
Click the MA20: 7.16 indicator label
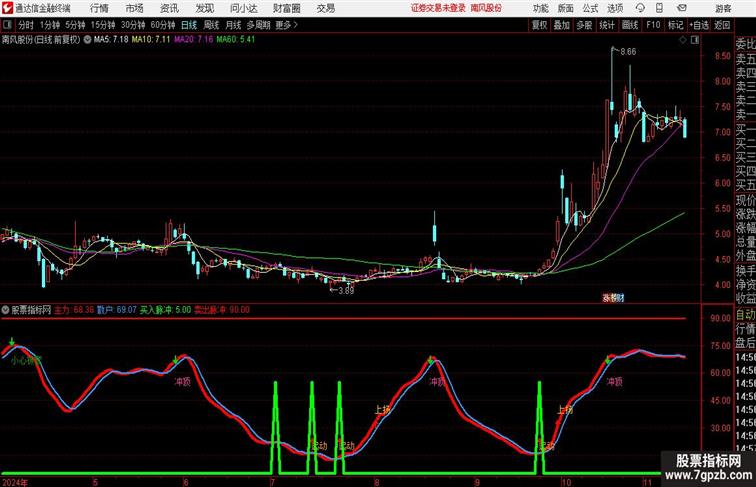(x=193, y=40)
